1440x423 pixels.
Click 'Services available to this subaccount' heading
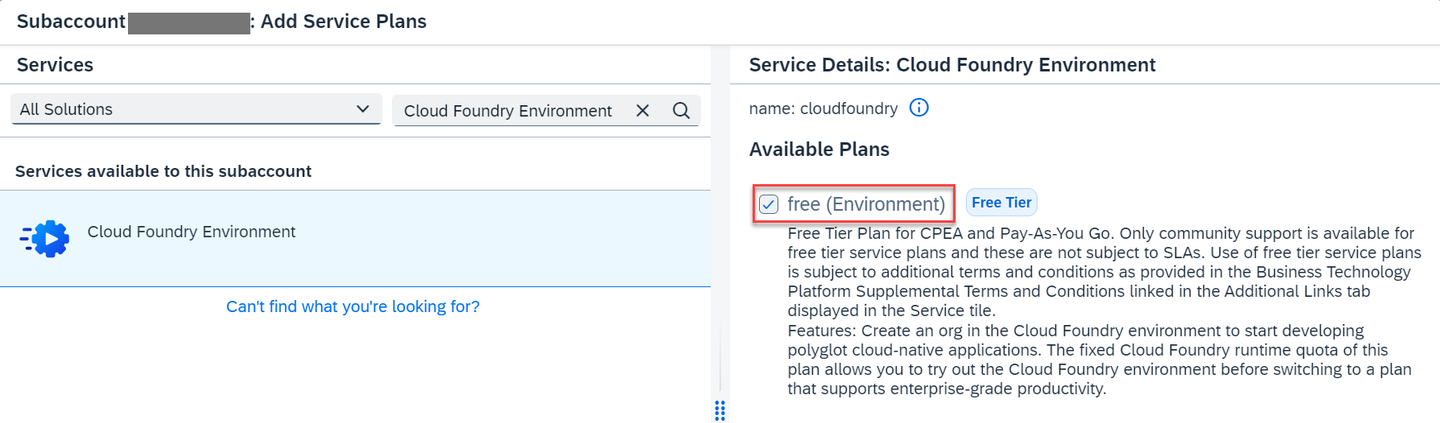coord(163,171)
